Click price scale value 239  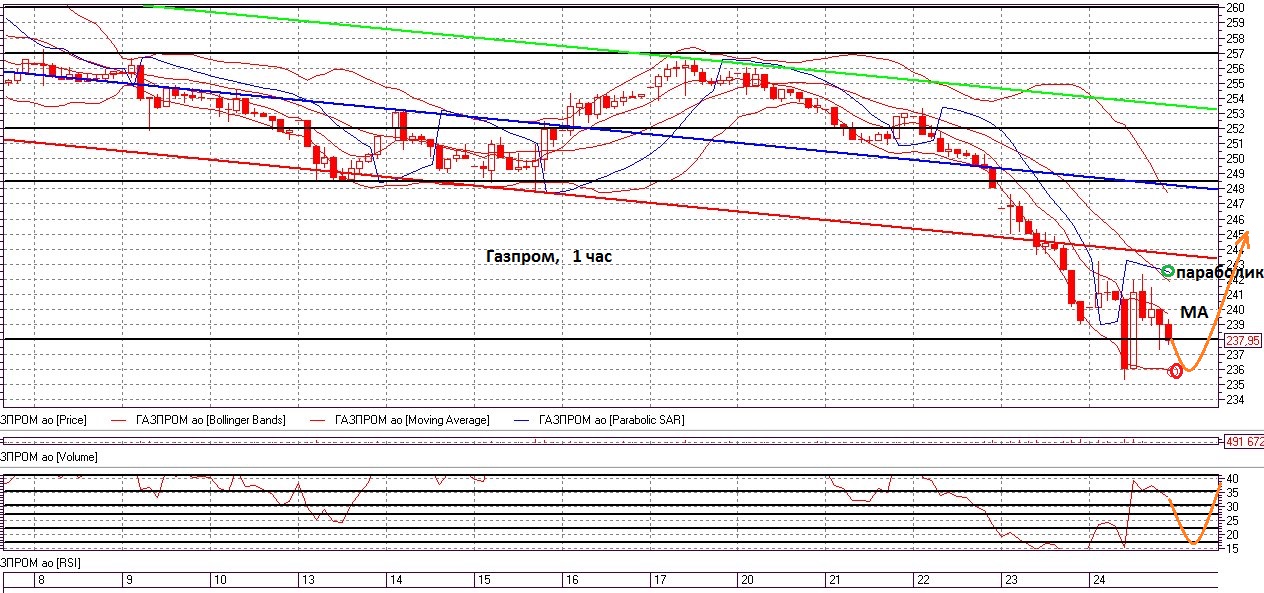tap(1235, 324)
